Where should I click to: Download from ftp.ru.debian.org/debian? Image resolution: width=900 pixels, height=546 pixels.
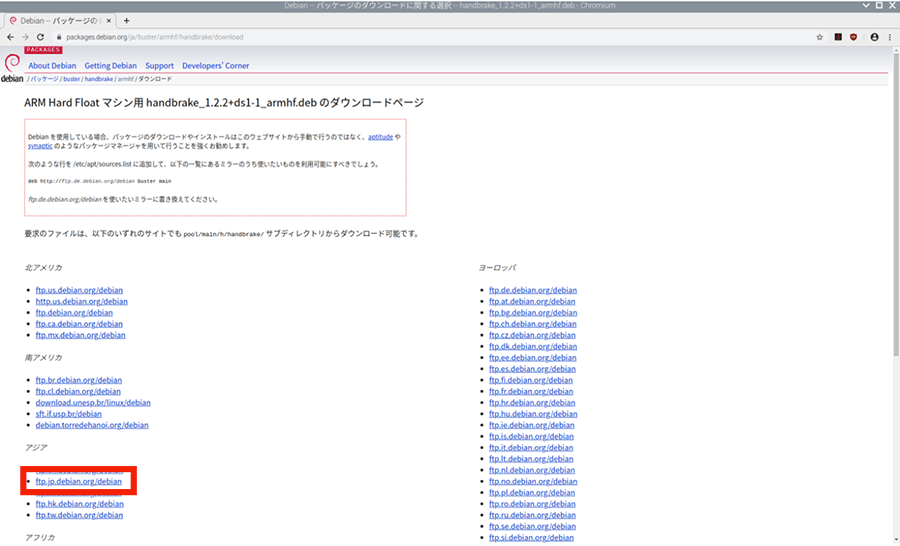point(532,515)
